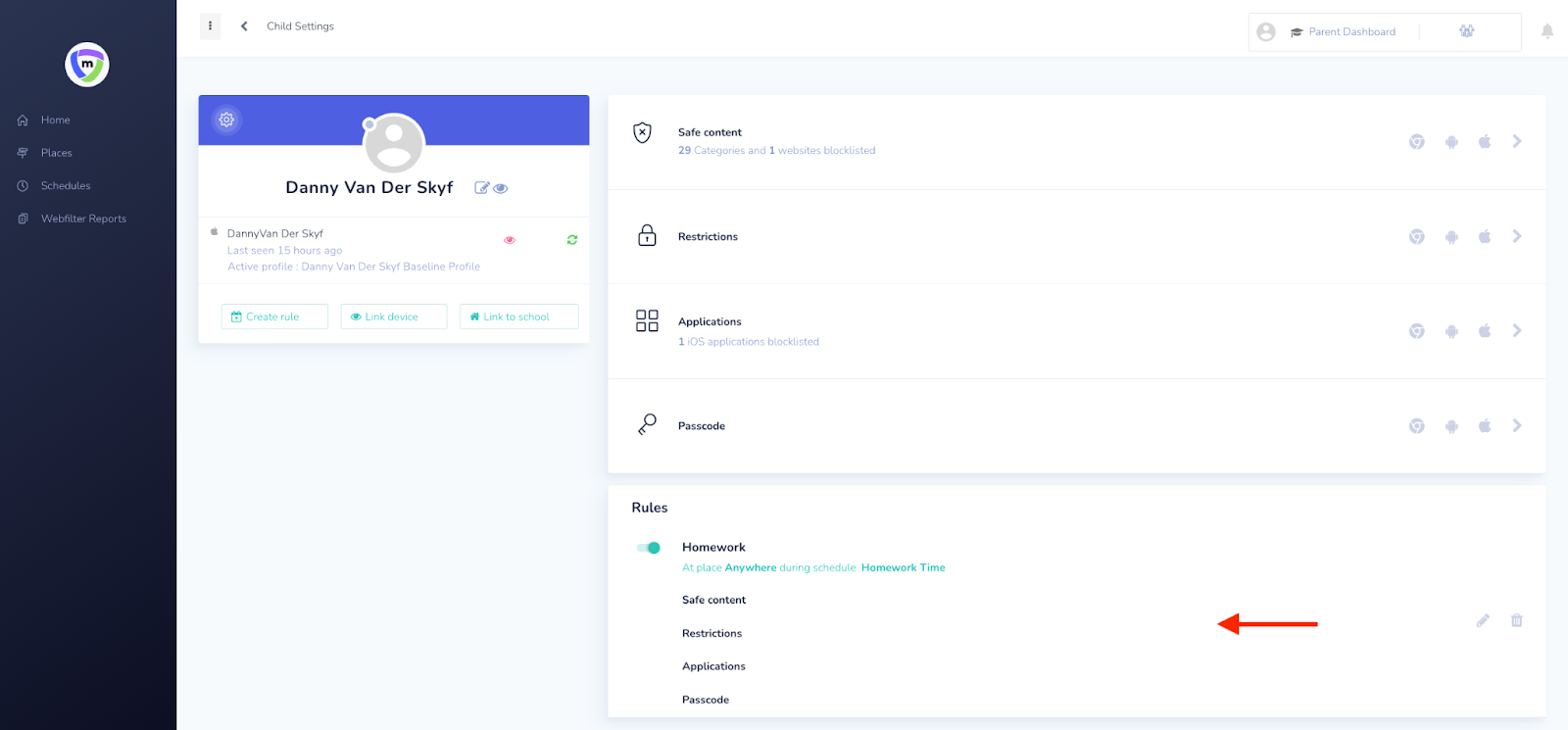Click the 'Last seen 15 hours ago' text
1568x730 pixels.
285,251
